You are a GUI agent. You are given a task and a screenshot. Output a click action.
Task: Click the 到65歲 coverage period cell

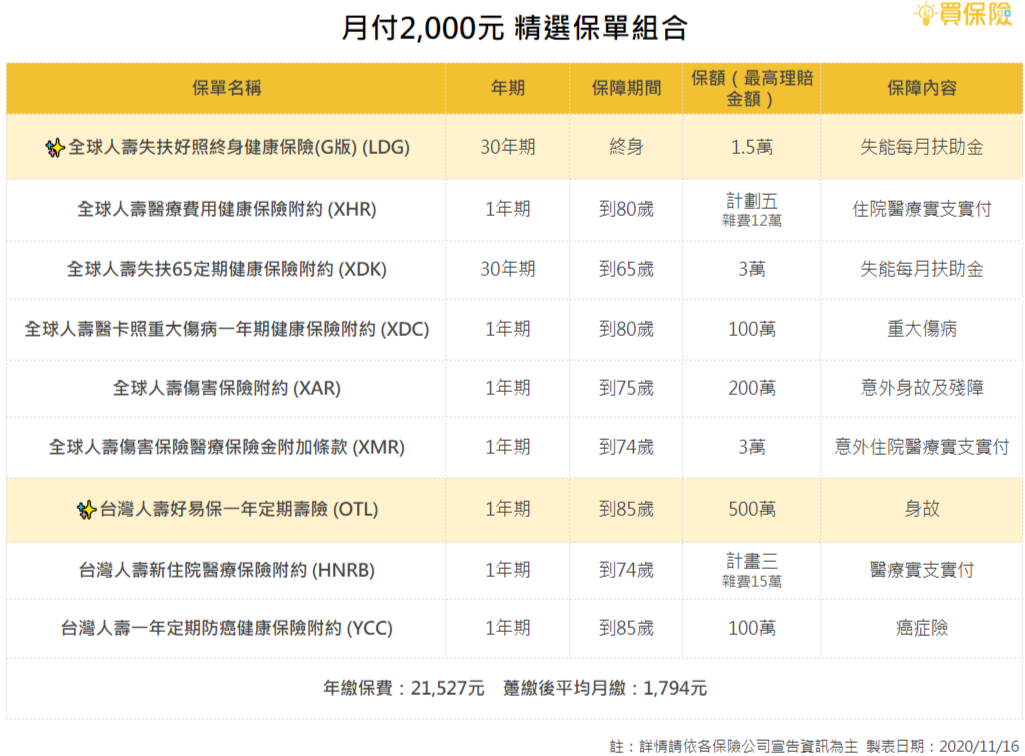click(x=626, y=269)
